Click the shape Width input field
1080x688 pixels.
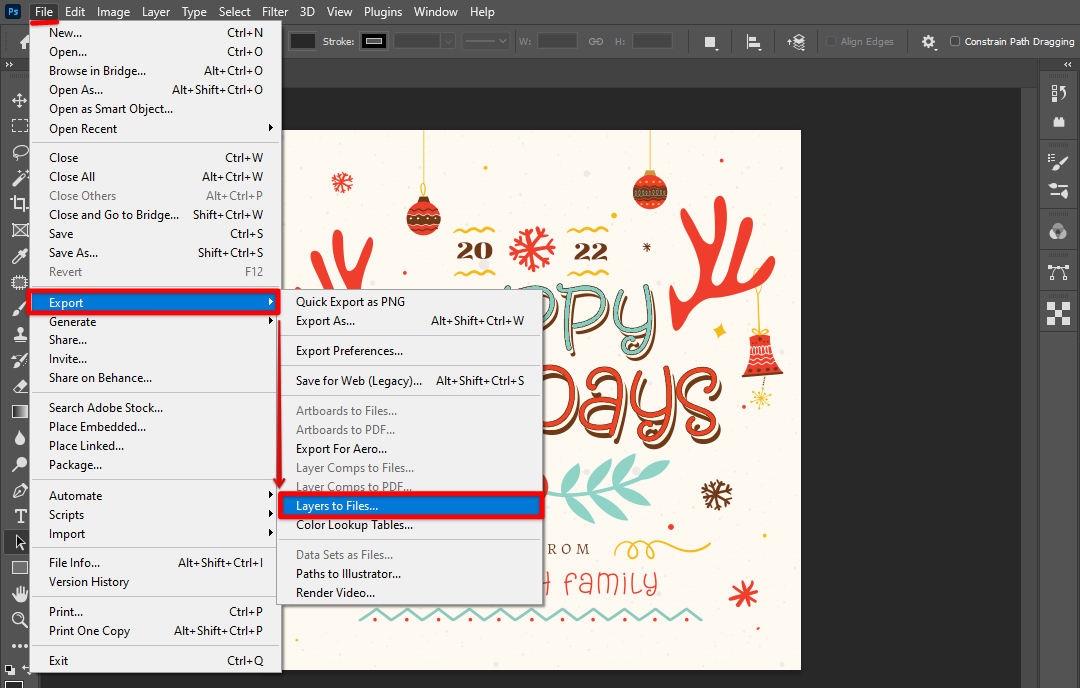557,42
